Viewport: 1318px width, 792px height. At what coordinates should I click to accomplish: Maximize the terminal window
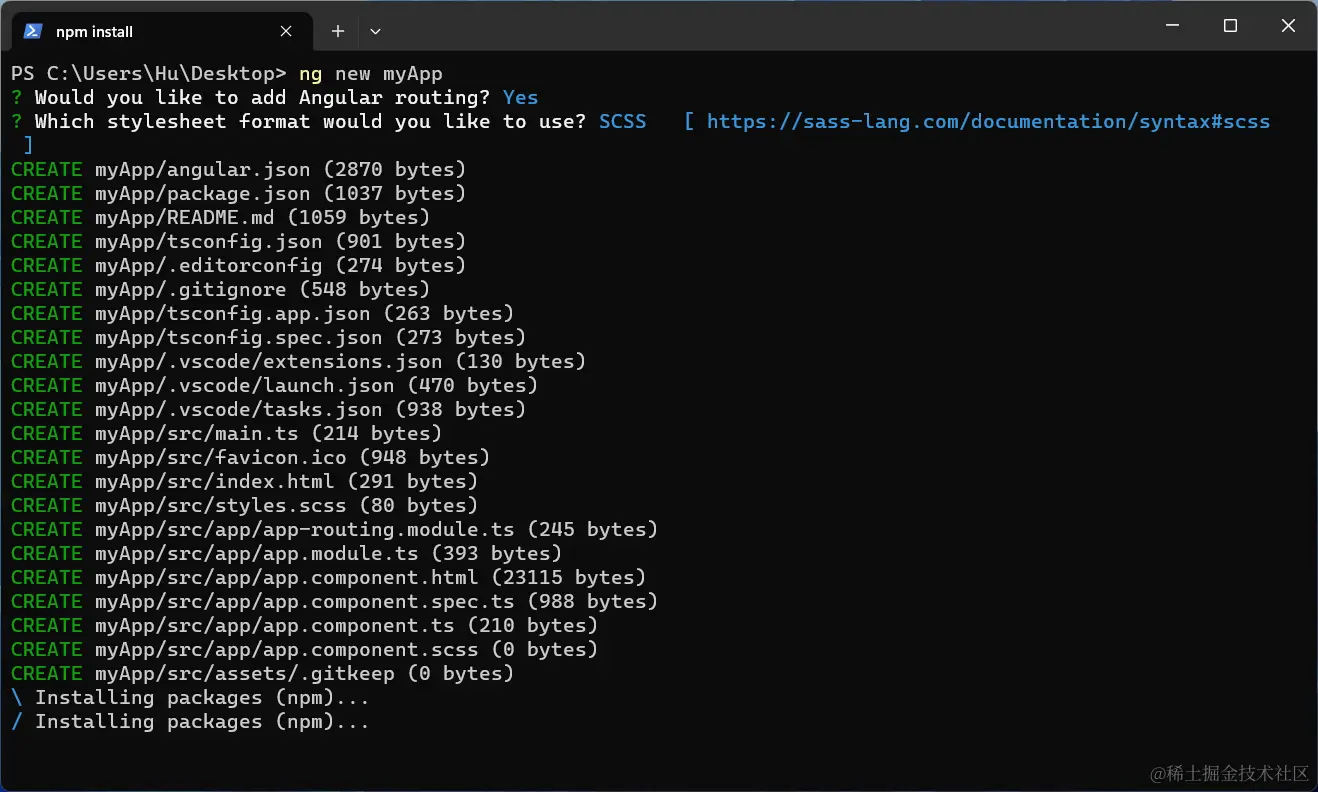(1230, 26)
